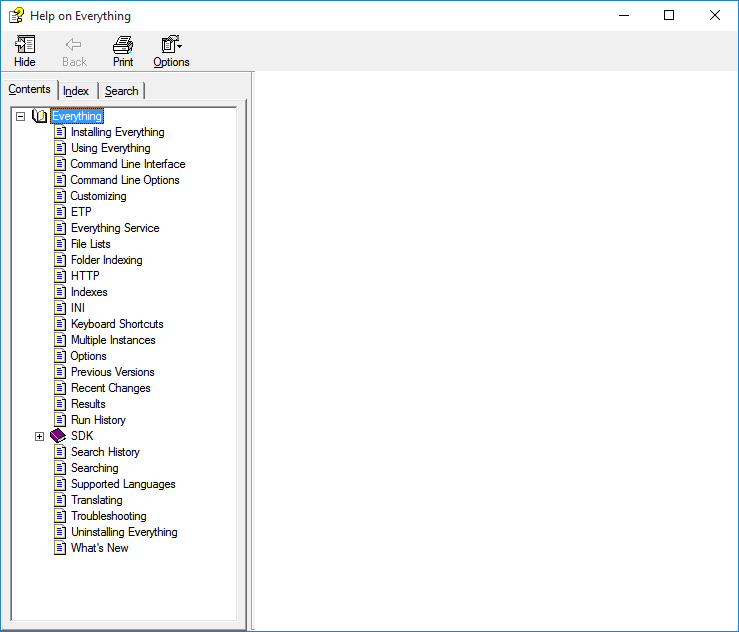739x632 pixels.
Task: Click page icon beside Customizing
Action: coord(60,196)
